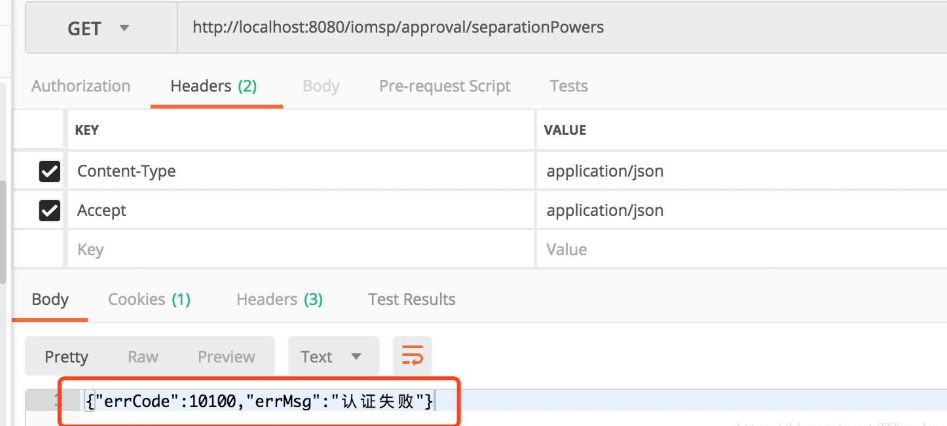Viewport: 947px width, 426px height.
Task: Open the GET method dropdown
Action: (x=98, y=28)
